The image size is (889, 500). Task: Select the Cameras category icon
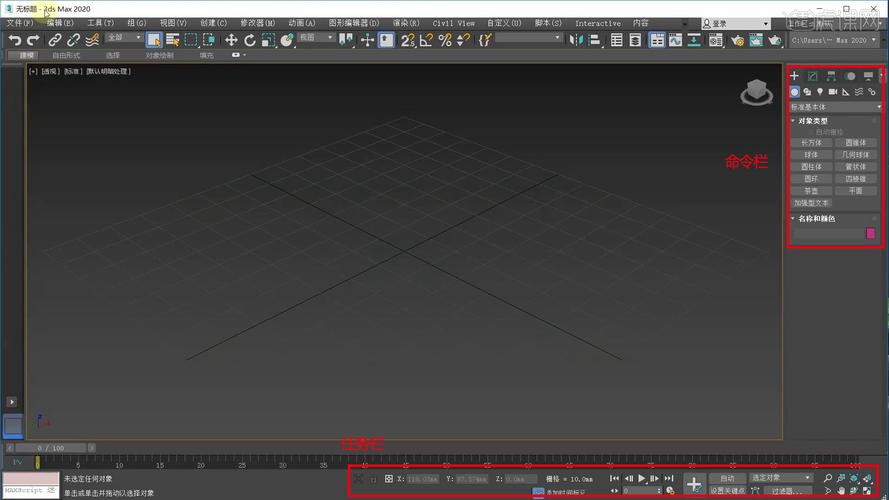833,92
